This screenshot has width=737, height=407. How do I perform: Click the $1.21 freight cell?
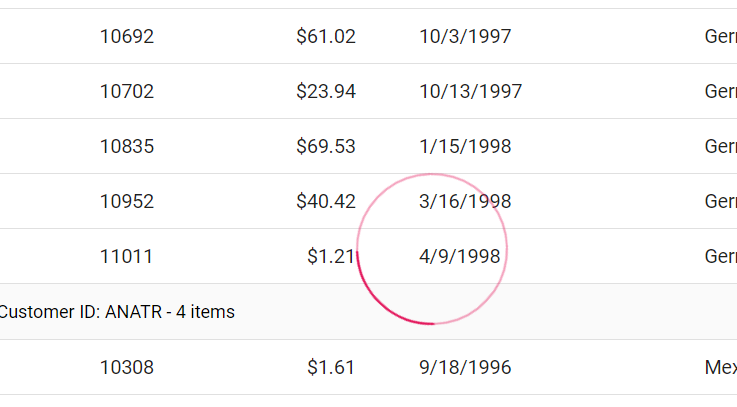pos(331,257)
